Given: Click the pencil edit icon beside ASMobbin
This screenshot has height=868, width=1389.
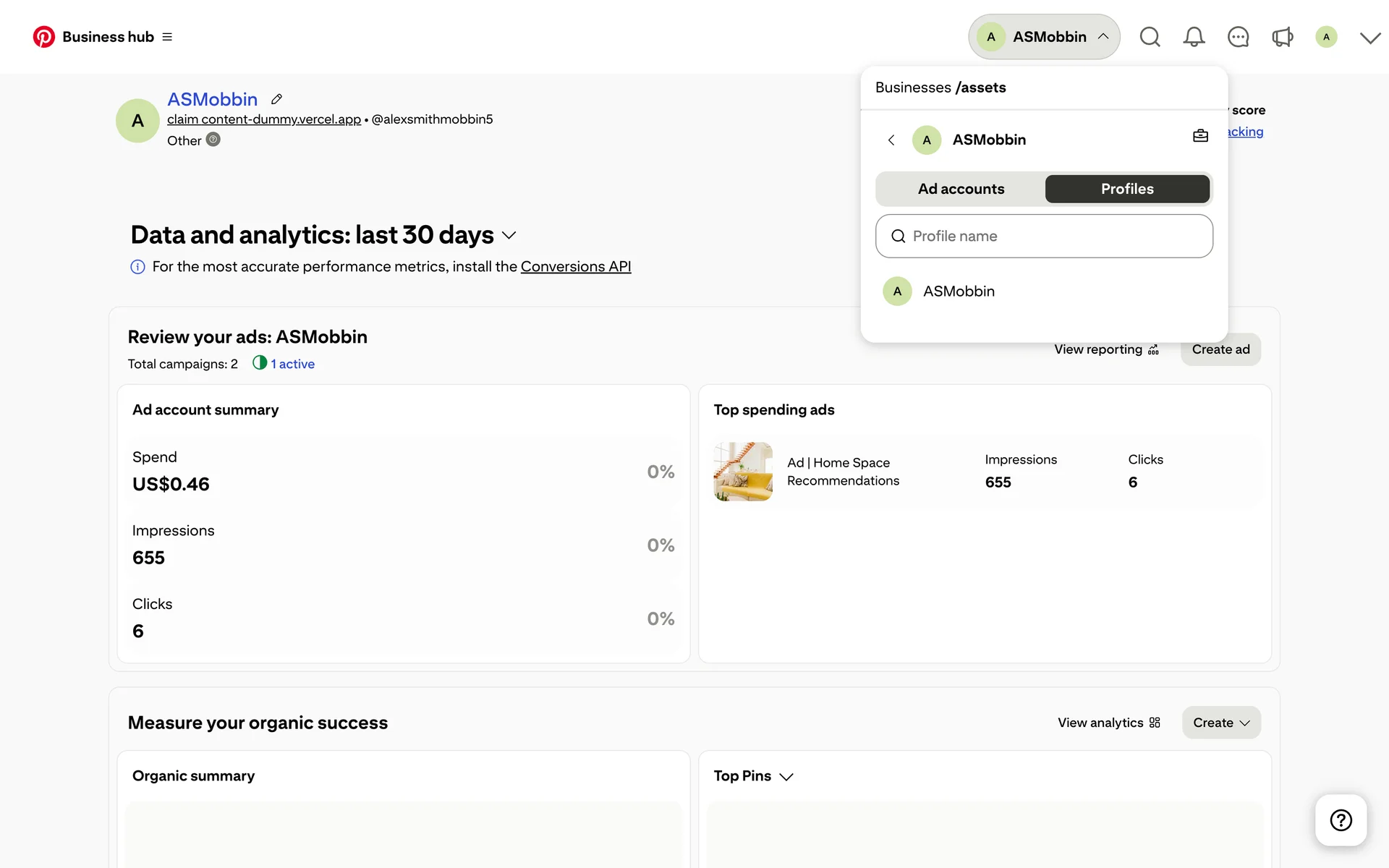Looking at the screenshot, I should (x=276, y=99).
